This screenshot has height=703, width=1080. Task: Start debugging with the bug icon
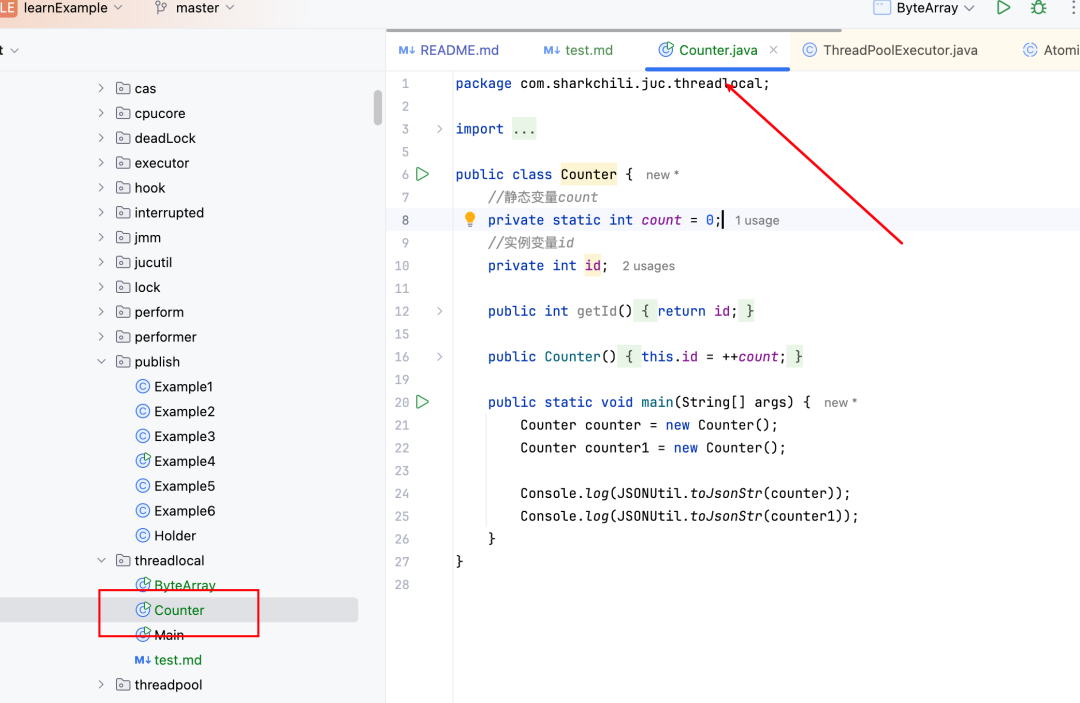[x=1039, y=8]
